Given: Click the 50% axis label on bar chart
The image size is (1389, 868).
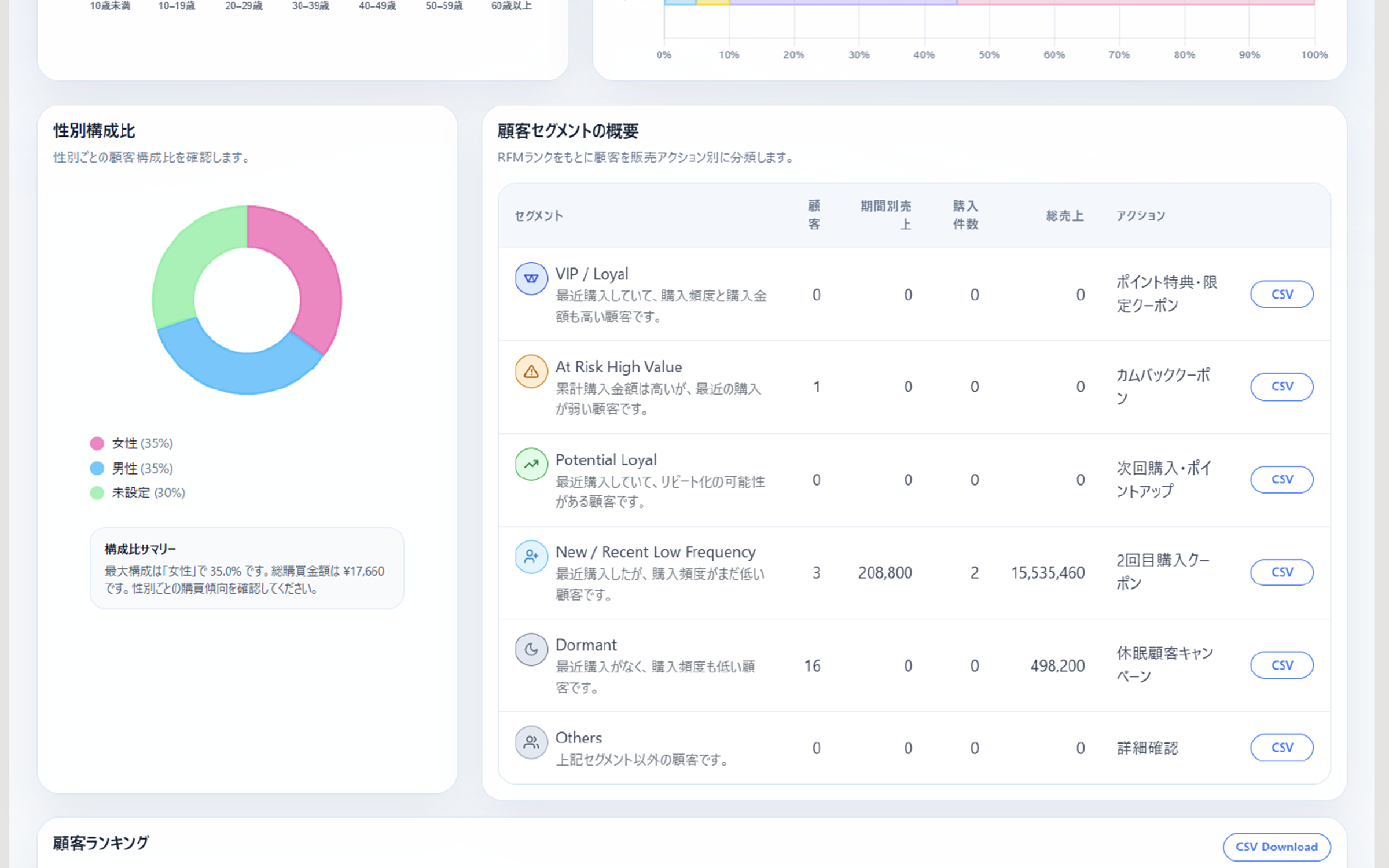Looking at the screenshot, I should [989, 55].
